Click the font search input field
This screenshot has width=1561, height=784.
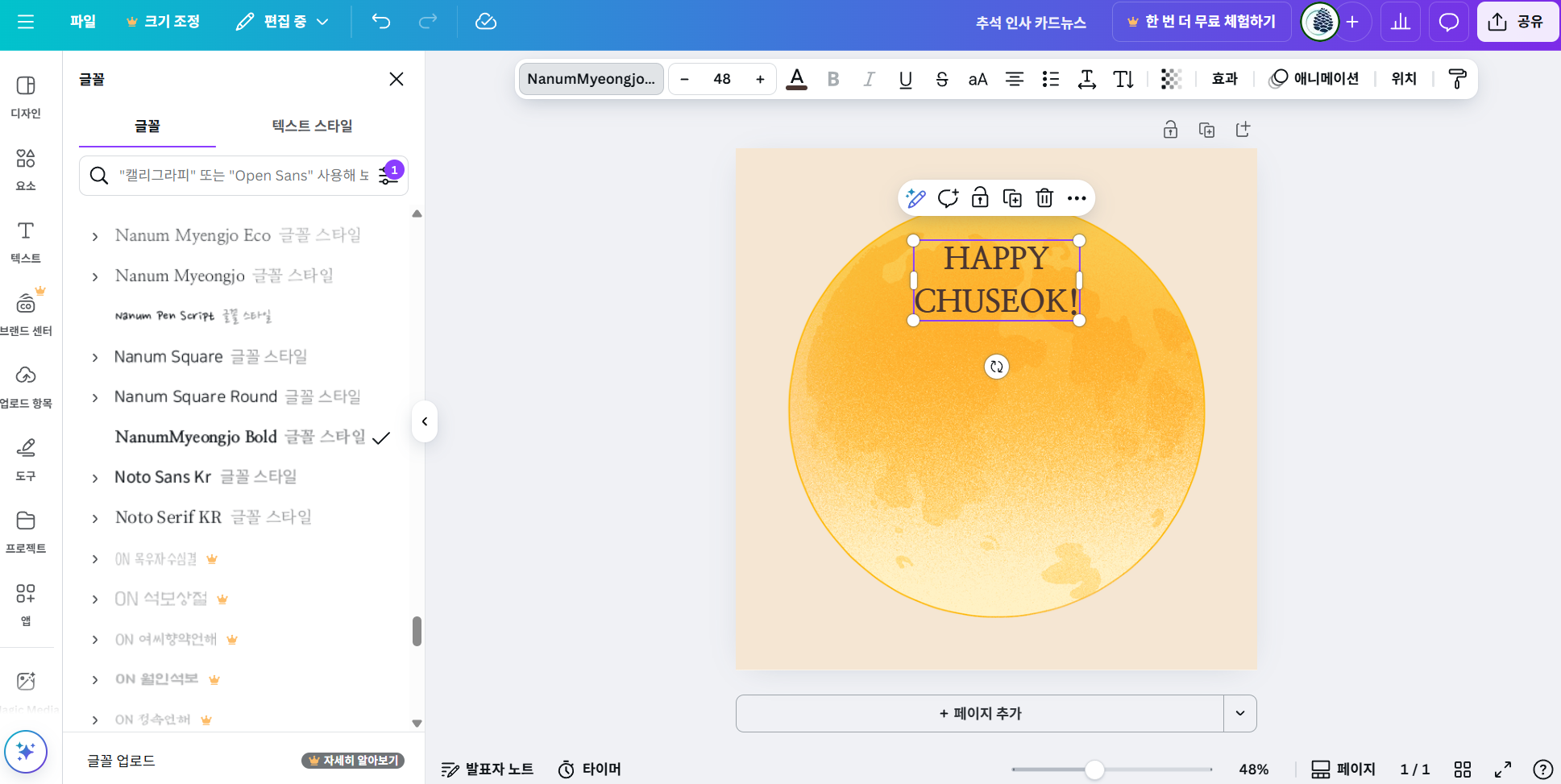[x=242, y=176]
